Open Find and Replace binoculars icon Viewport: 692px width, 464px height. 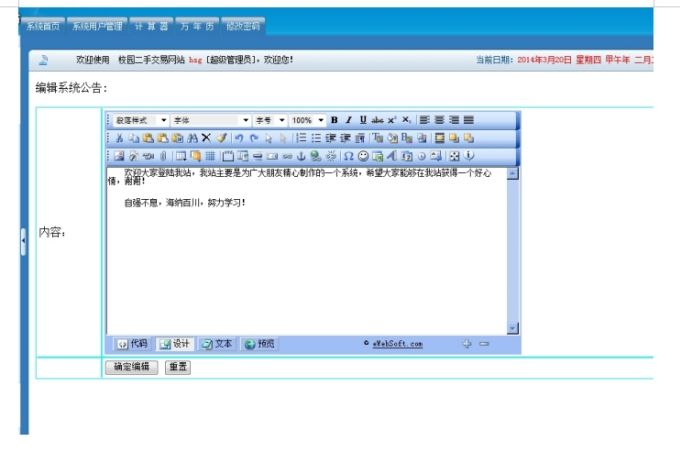[192, 138]
